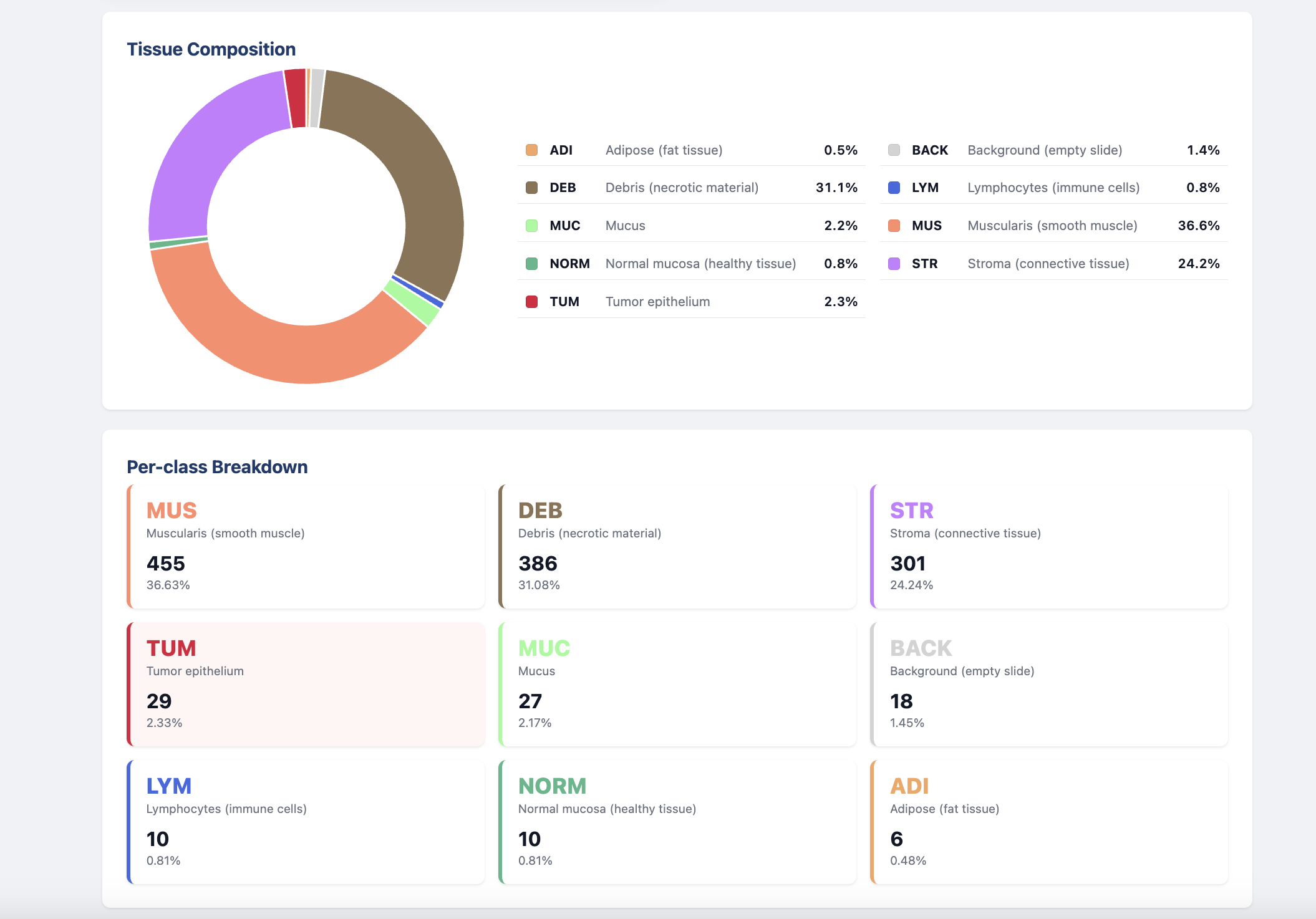Open the STR Stroma breakdown card
Image resolution: width=1316 pixels, height=919 pixels.
click(1049, 546)
